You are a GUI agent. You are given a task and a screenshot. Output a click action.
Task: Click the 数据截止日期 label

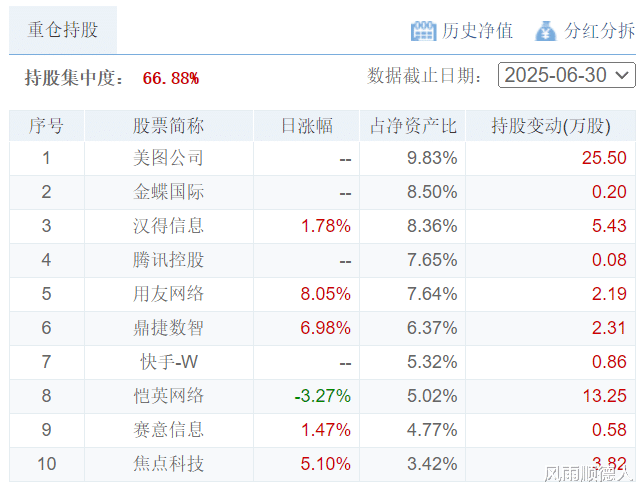point(424,76)
